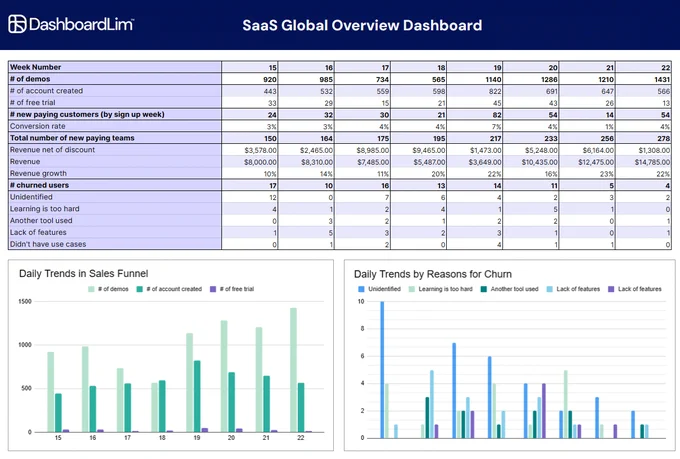The image size is (680, 459).
Task: Select the '# of account created' row label
Action: click(46, 91)
